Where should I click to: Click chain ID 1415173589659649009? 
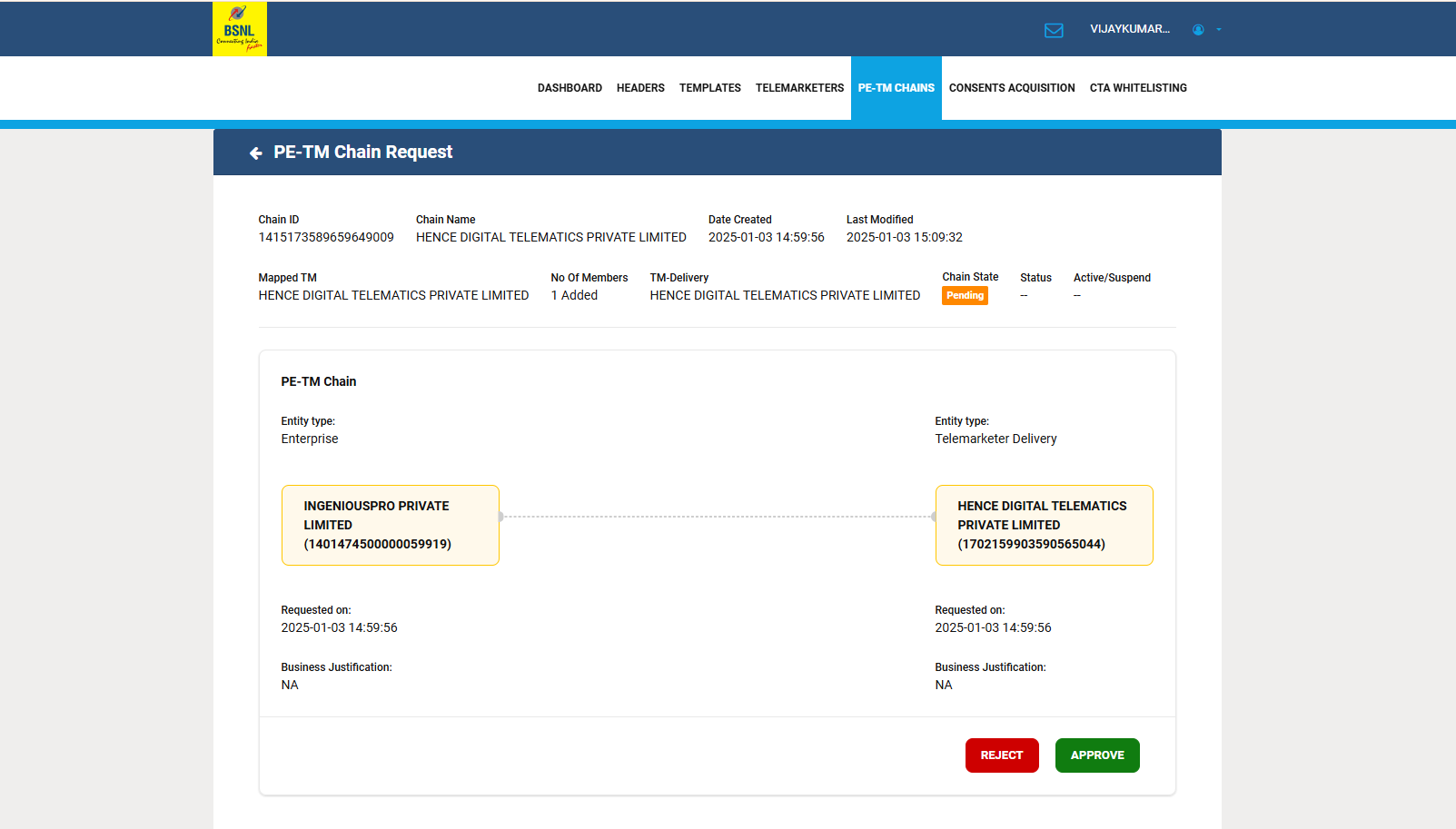pos(326,237)
